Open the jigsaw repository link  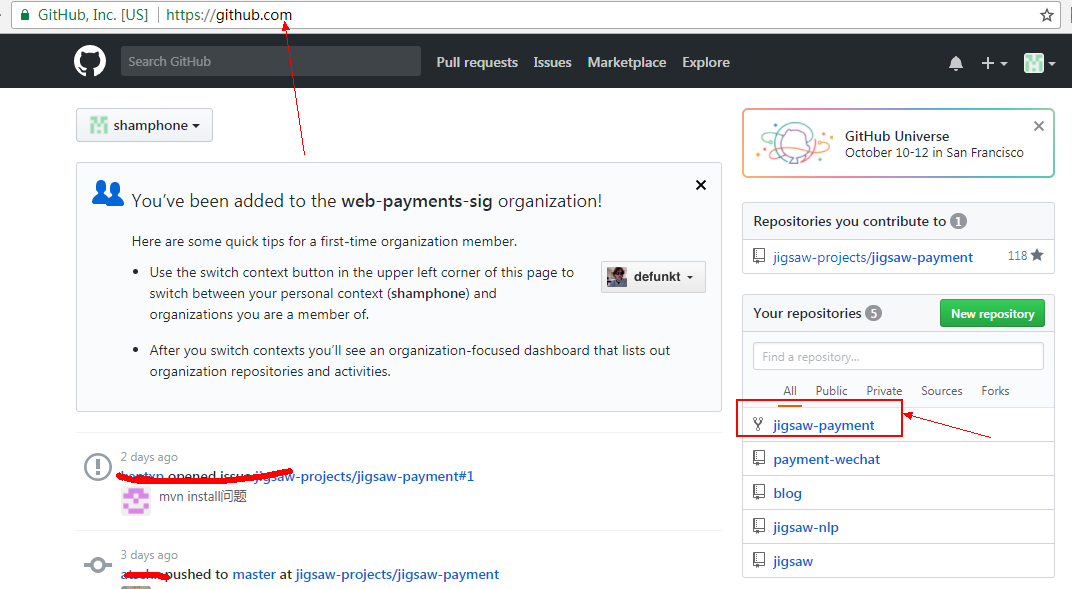tap(792, 562)
